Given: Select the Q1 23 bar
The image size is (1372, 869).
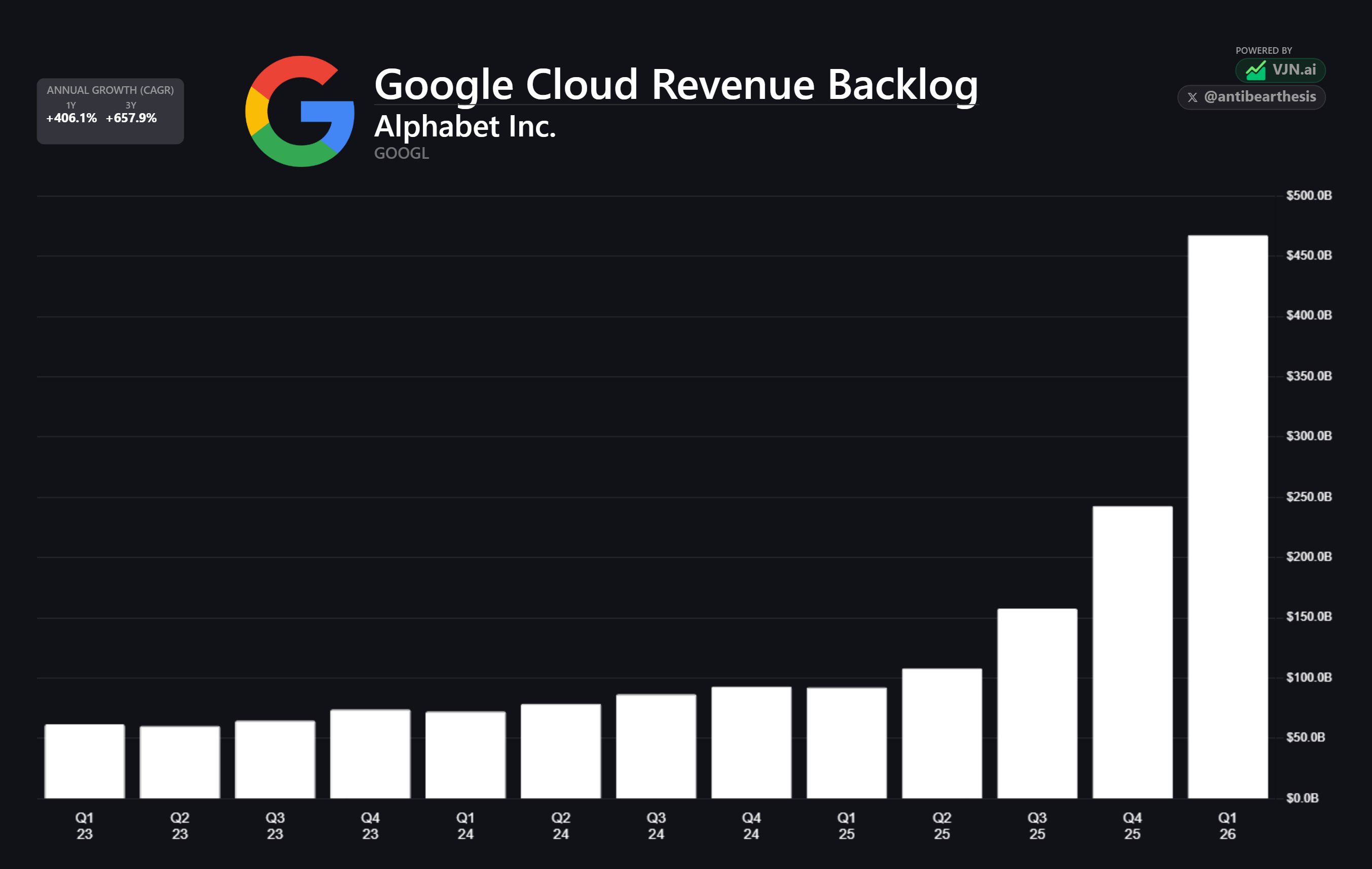Looking at the screenshot, I should (84, 761).
